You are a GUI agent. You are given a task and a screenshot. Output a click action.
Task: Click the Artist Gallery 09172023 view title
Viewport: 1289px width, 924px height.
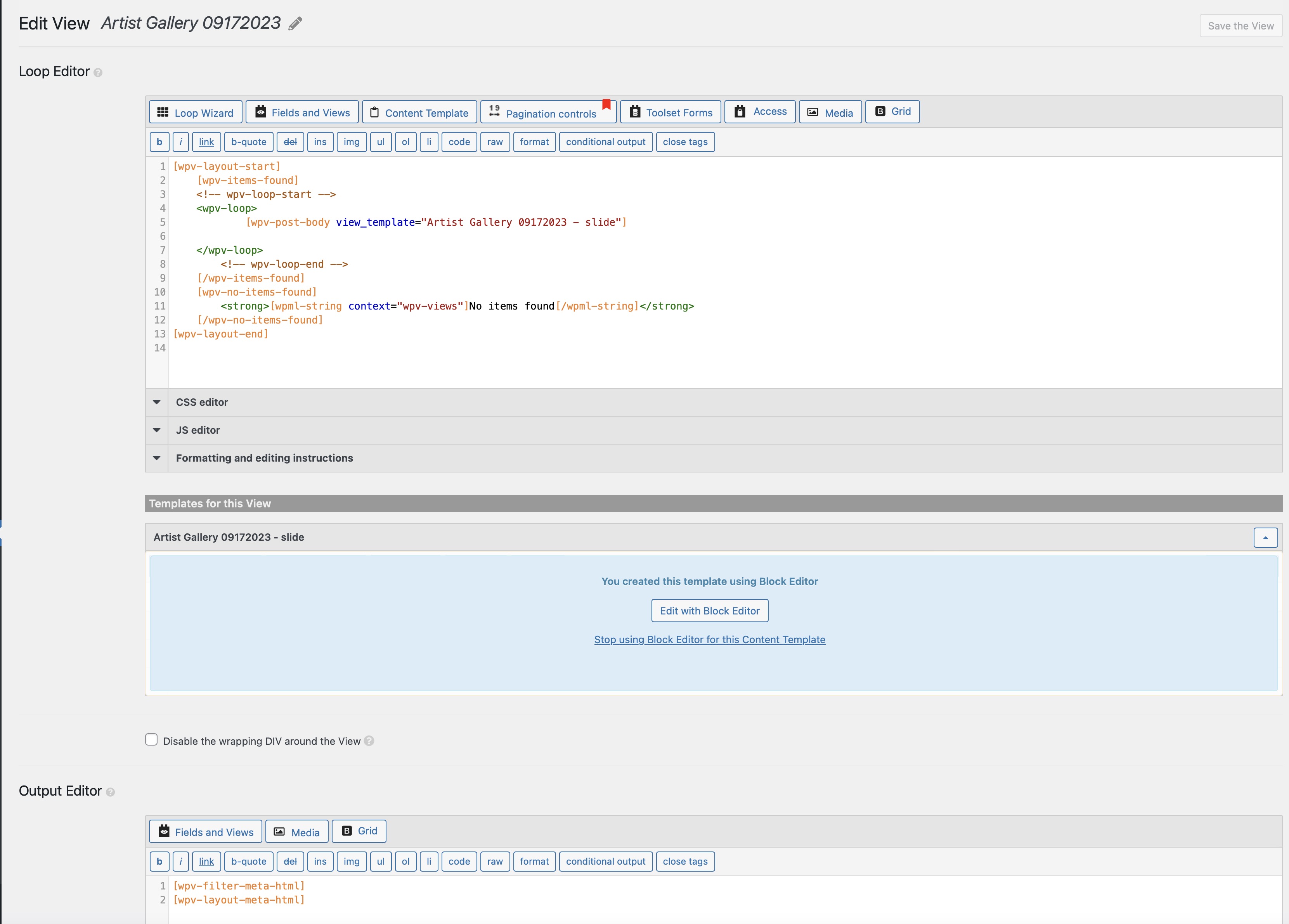[x=191, y=23]
